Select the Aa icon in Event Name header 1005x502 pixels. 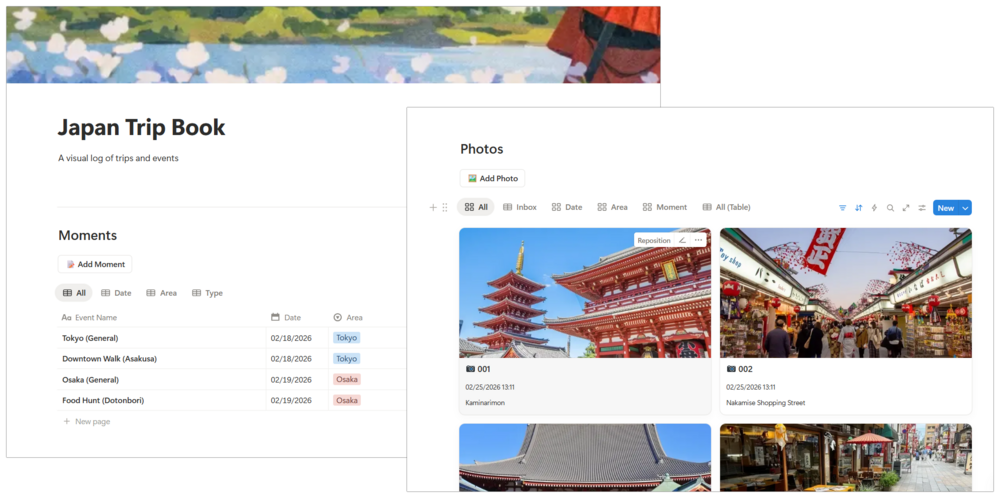[67, 317]
